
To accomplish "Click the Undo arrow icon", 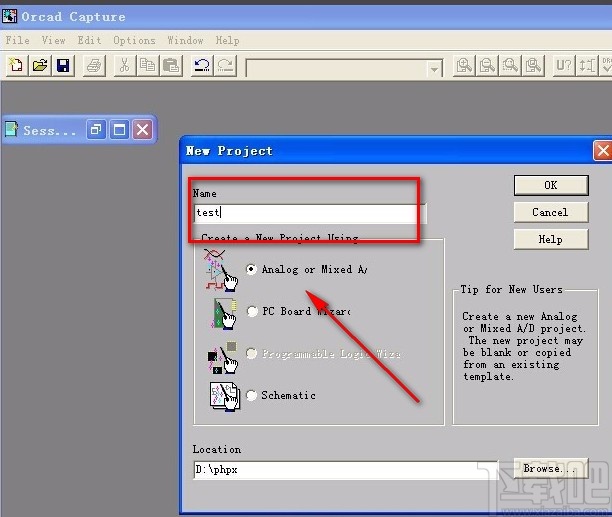I will [x=202, y=65].
